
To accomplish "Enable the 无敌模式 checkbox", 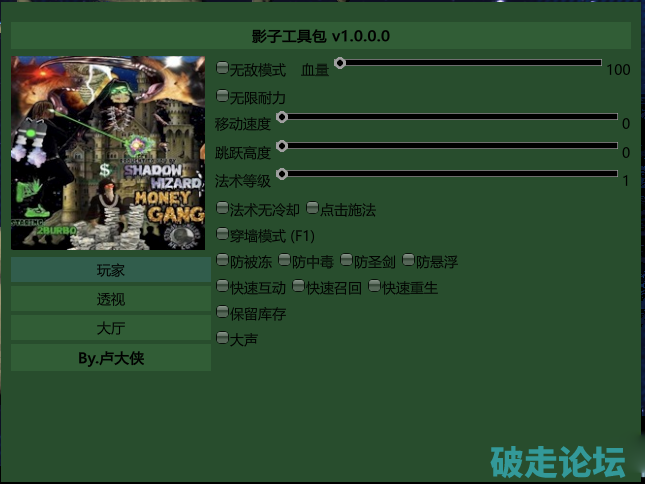I will click(x=222, y=69).
